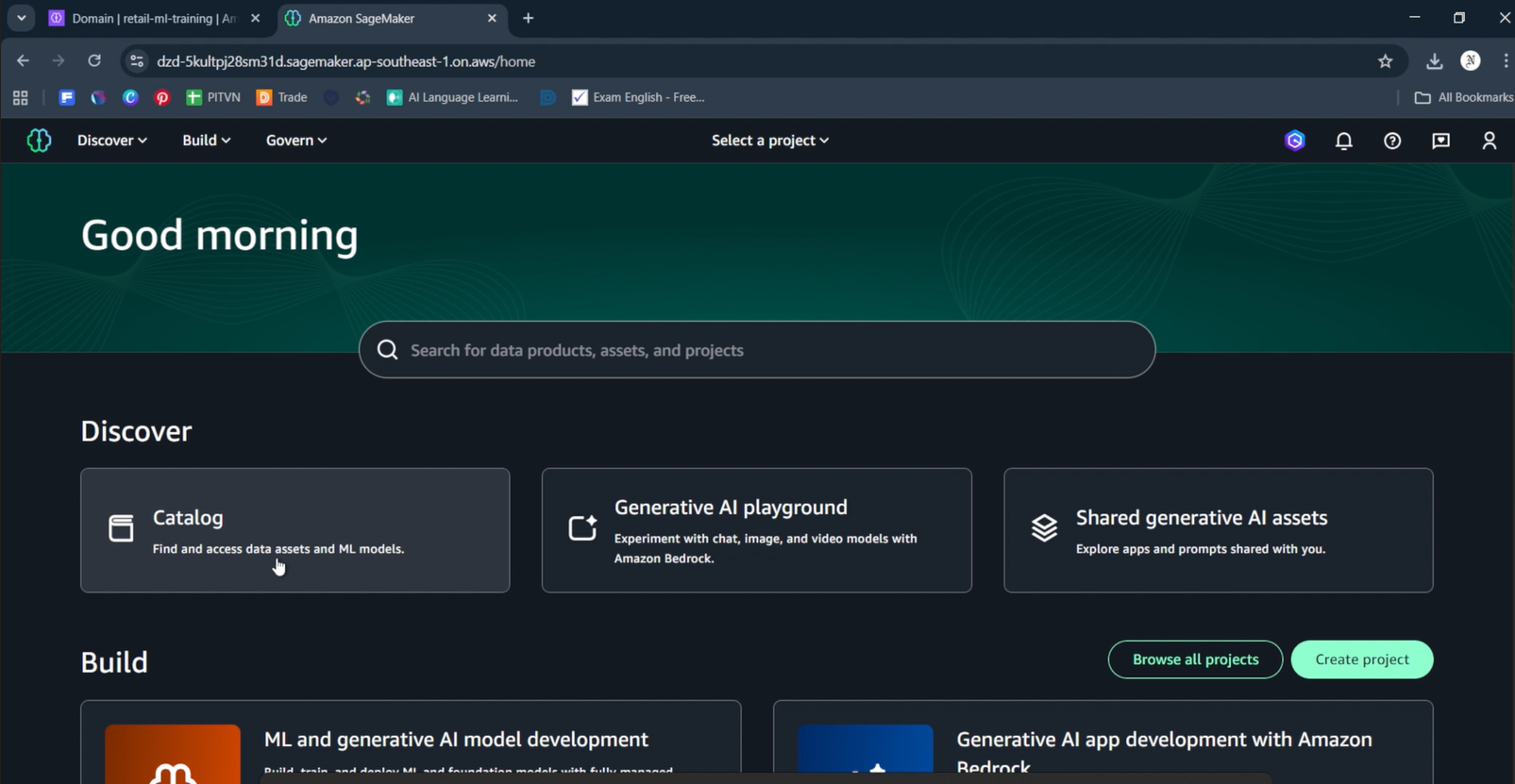Open the Amazon Q assistant icon
This screenshot has height=784, width=1515.
pos(1295,141)
